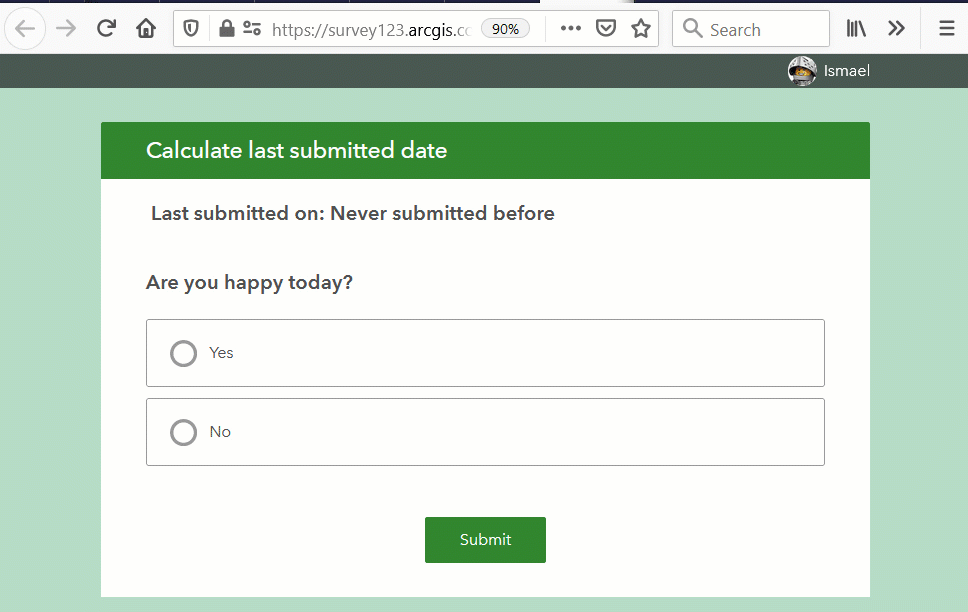This screenshot has width=968, height=612.
Task: Navigate back to the previous page
Action: (x=25, y=28)
